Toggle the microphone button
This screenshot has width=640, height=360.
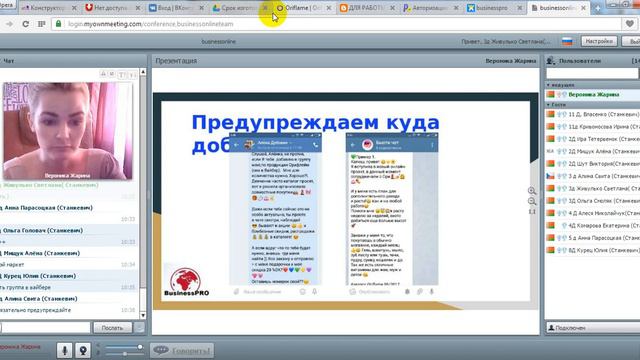tap(64, 350)
